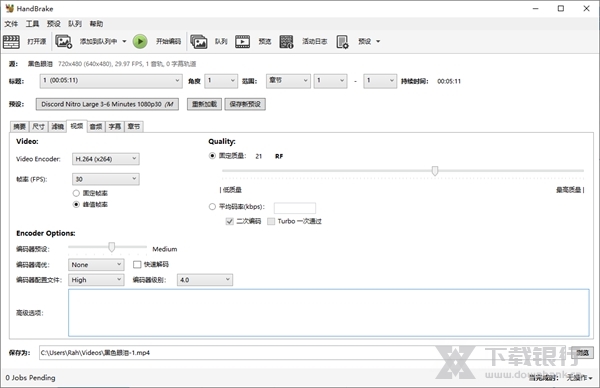Viewport: 600px width, 388px height.
Task: Open the encoder level 4.0 dropdown
Action: coord(205,280)
